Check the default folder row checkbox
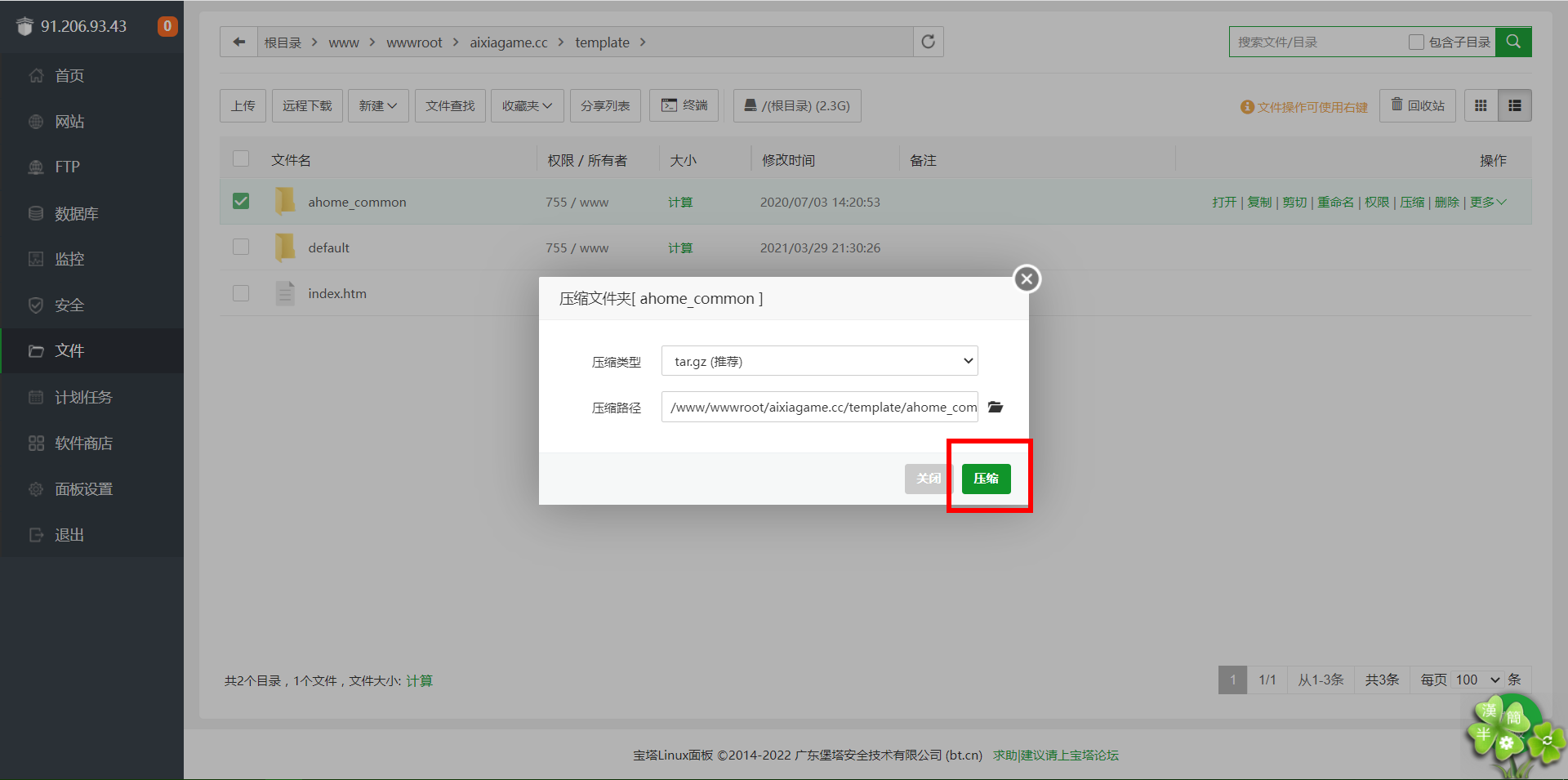The image size is (1568, 780). [241, 247]
